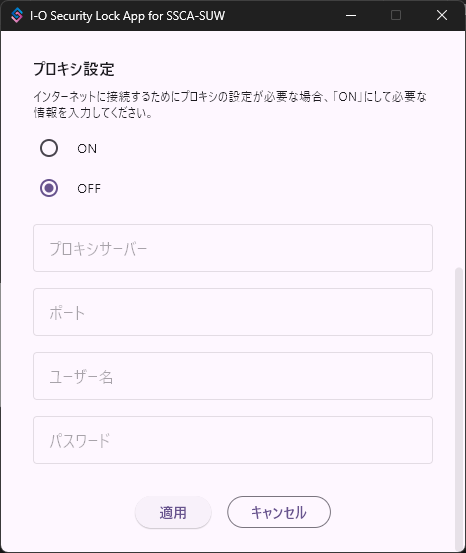Click the I-O Security Lock app logo icon
Image resolution: width=466 pixels, height=553 pixels.
17,16
